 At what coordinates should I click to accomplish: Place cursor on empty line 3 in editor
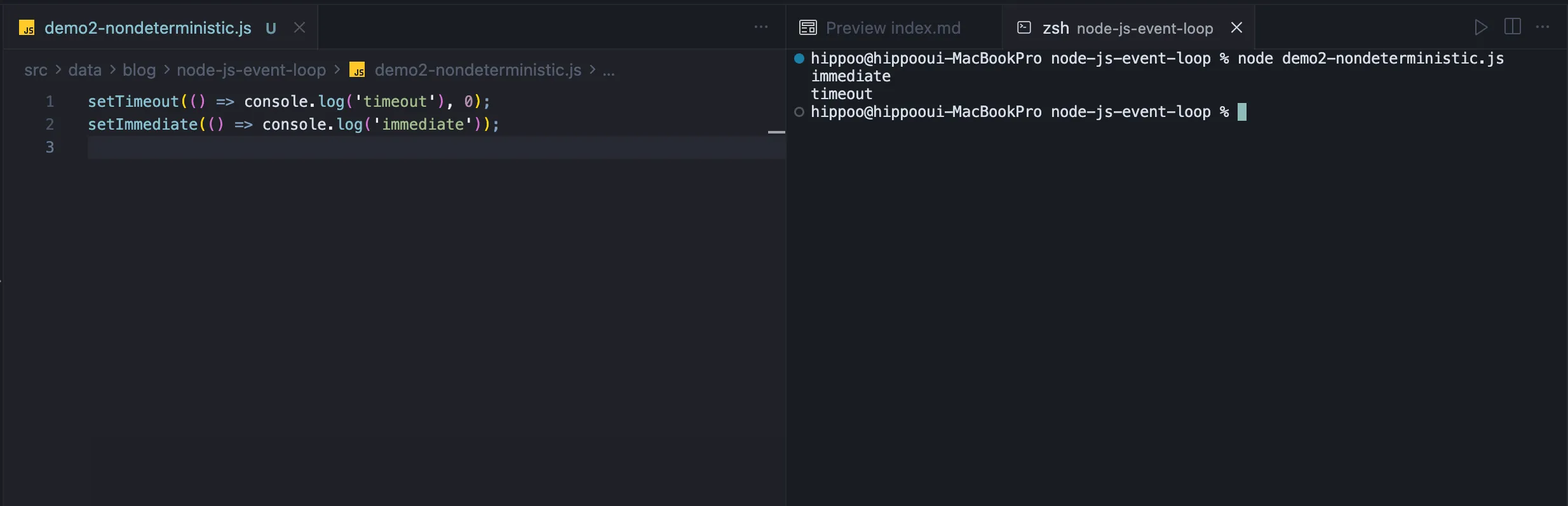coord(381,147)
